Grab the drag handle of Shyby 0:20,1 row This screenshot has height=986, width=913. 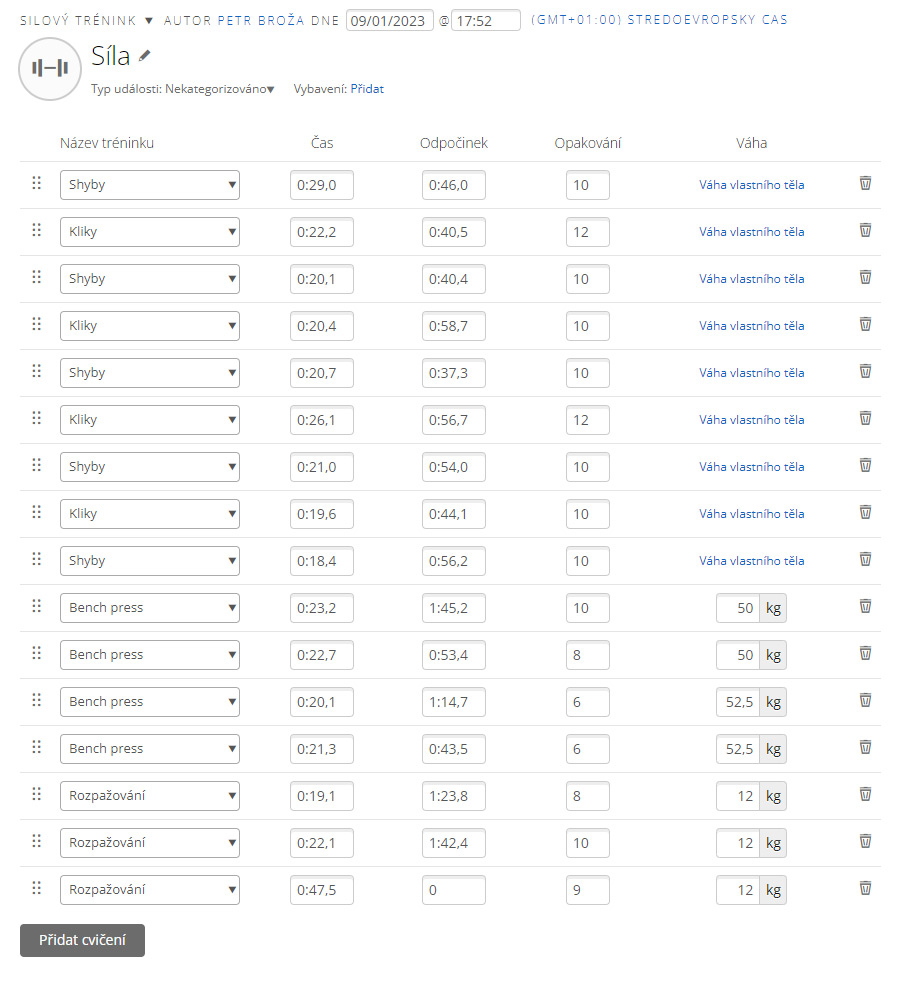pyautogui.click(x=36, y=277)
